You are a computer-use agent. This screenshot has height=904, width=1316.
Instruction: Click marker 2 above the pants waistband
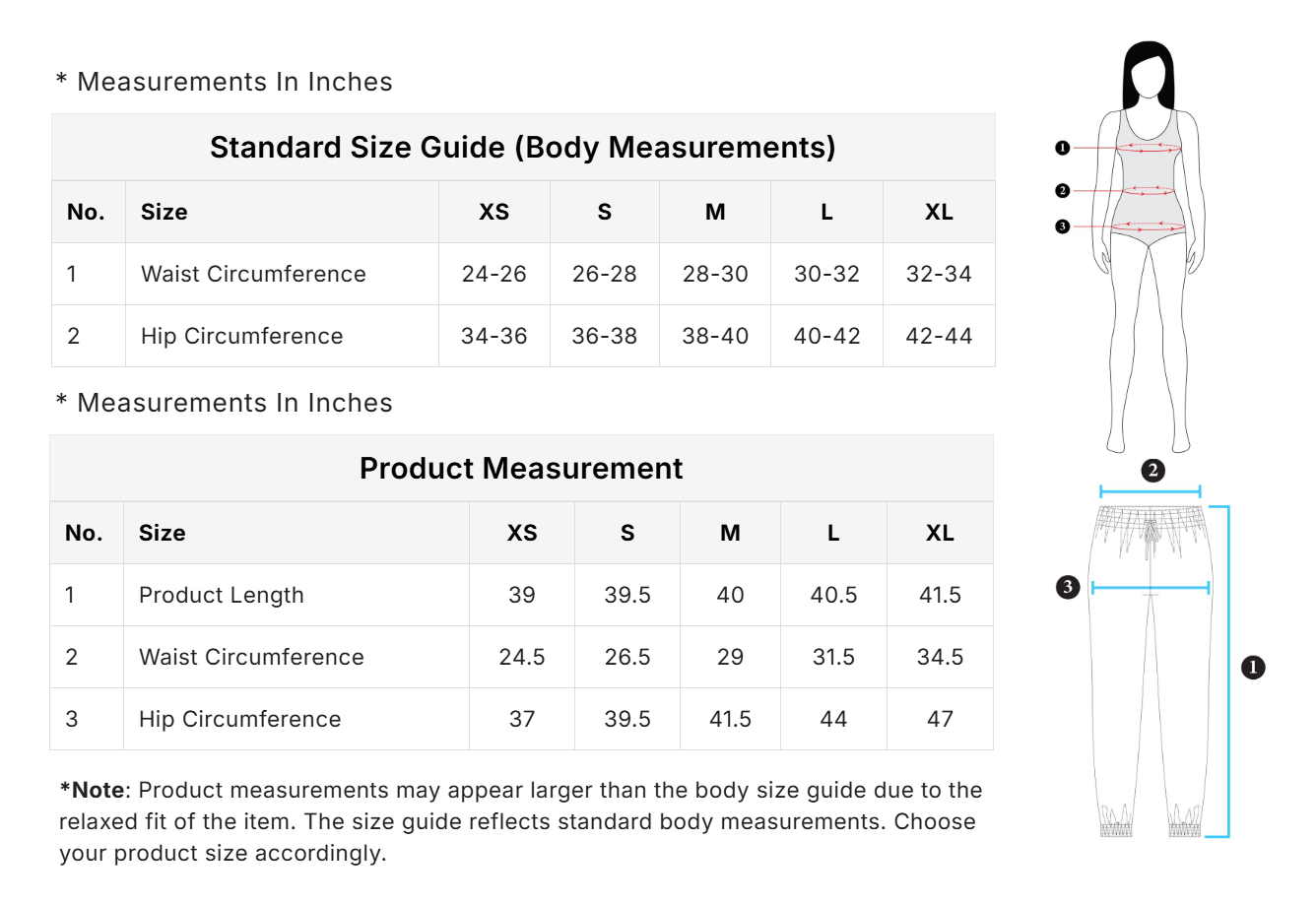point(1152,470)
